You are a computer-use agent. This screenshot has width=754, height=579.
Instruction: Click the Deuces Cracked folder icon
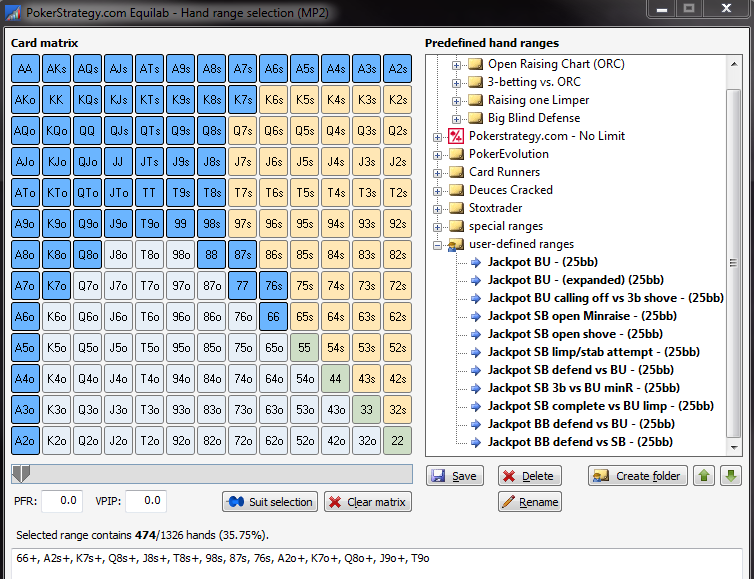456,190
